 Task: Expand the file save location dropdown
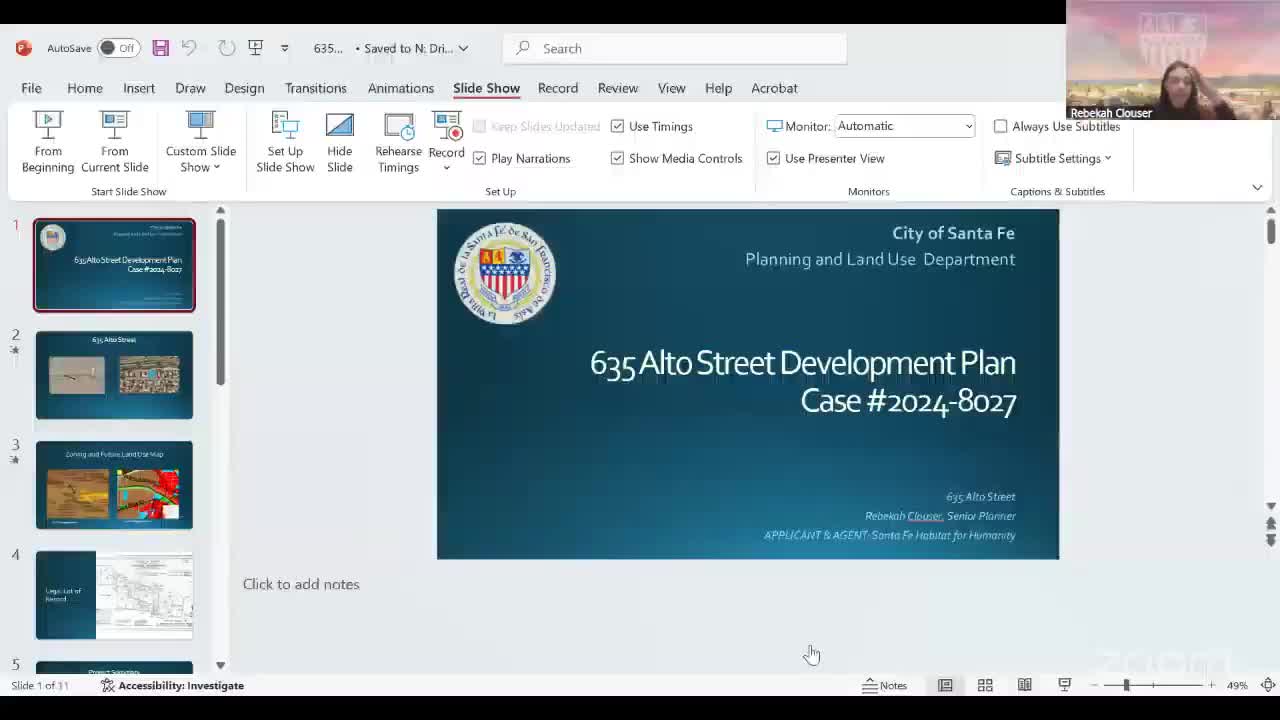[x=463, y=48]
